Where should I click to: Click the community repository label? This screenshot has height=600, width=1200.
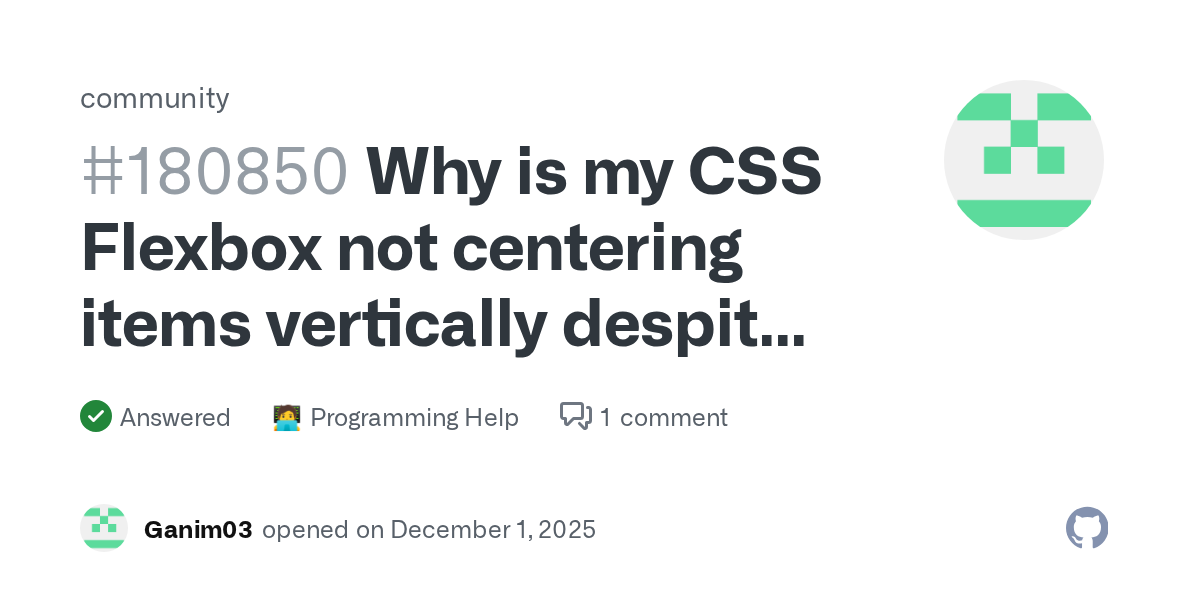tap(154, 98)
